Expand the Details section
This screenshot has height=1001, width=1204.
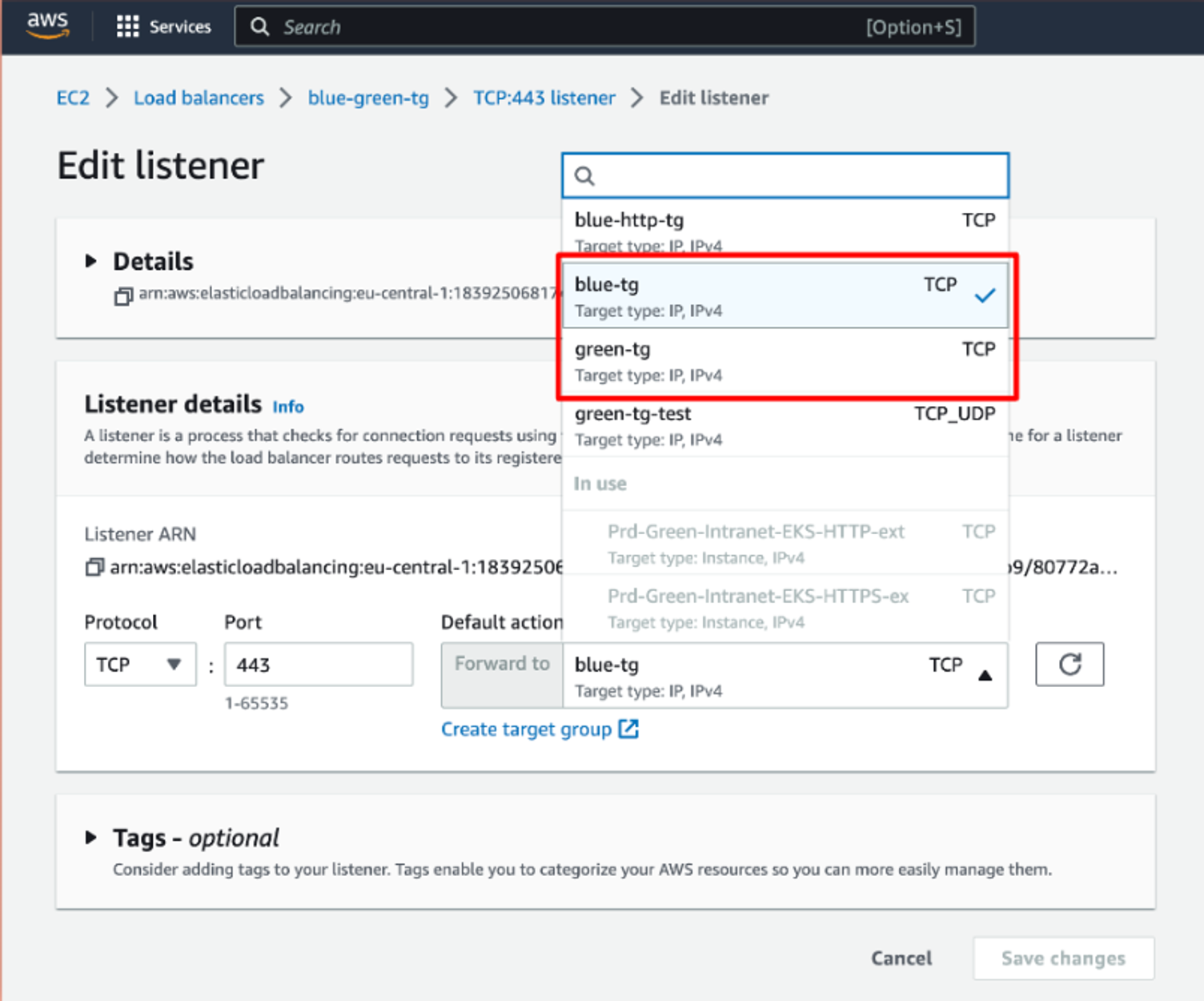pyautogui.click(x=91, y=260)
